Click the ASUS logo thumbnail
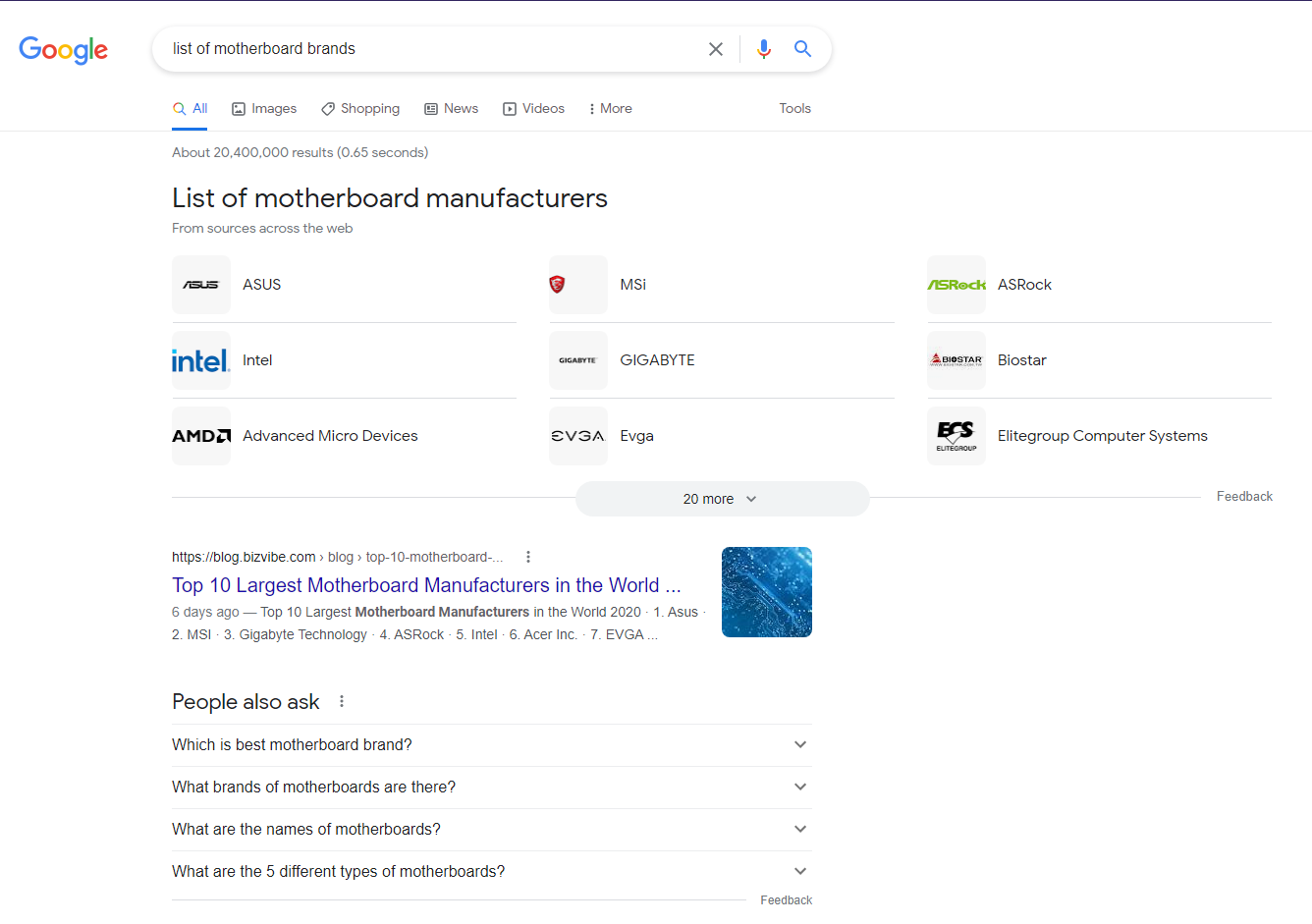This screenshot has width=1312, height=924. (201, 285)
